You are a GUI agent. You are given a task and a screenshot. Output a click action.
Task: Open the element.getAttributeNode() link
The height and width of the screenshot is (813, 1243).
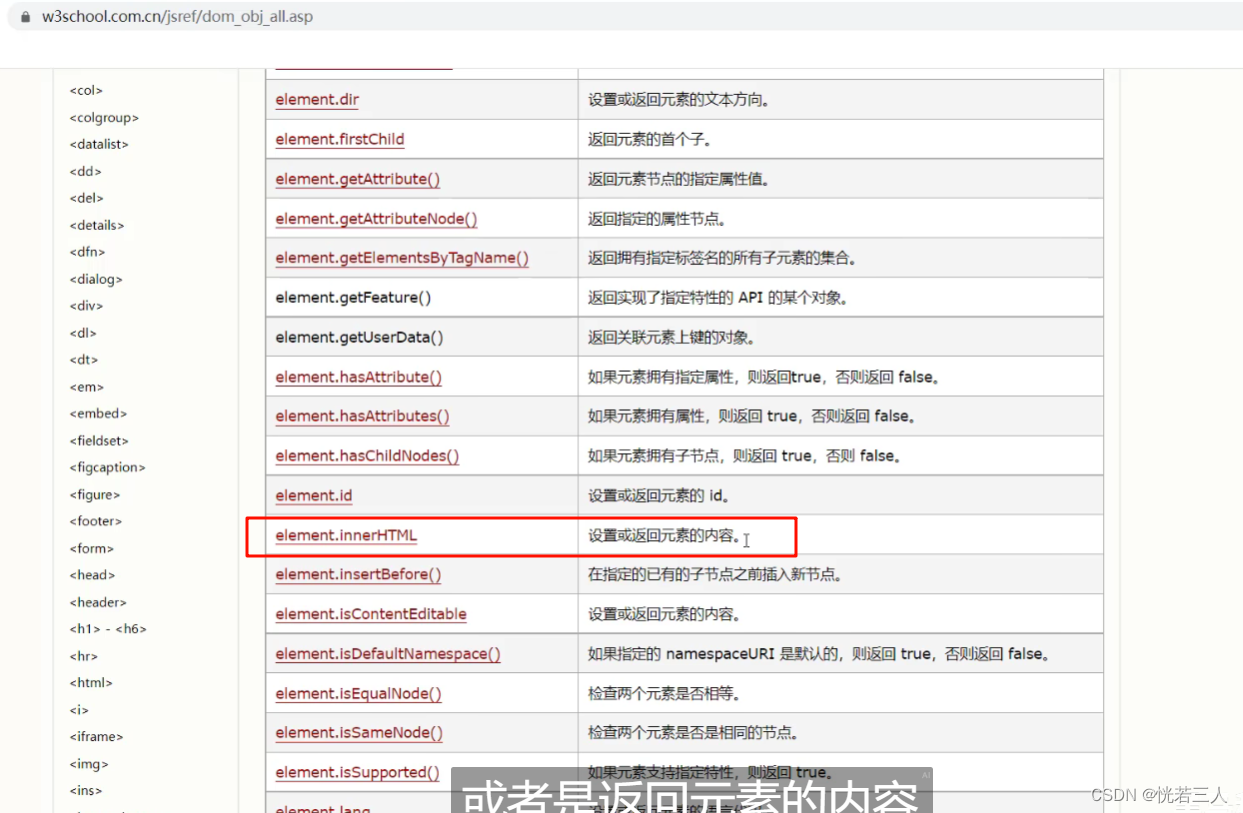point(376,218)
